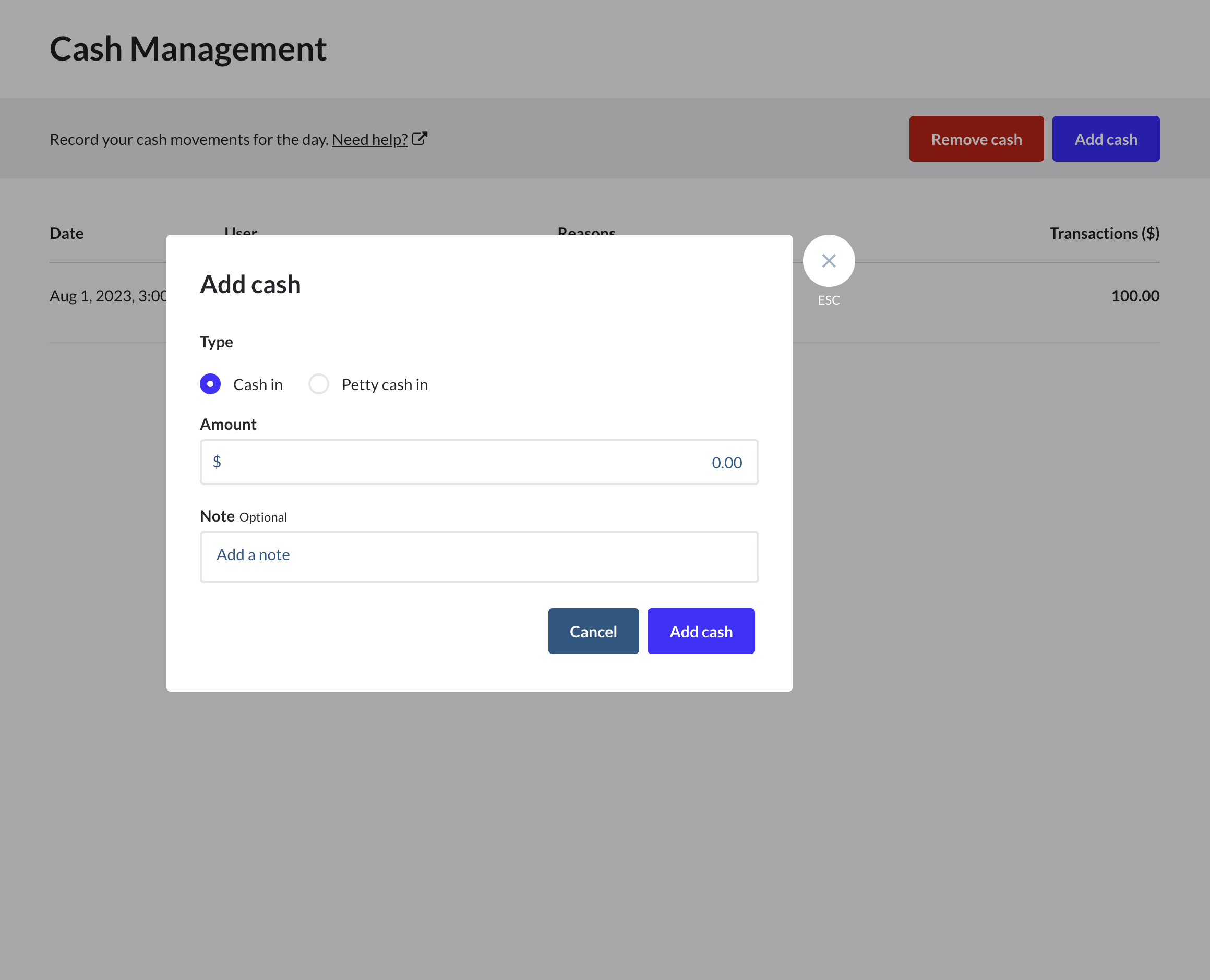Open the Need help? link
Viewport: 1210px width, 980px height.
[x=369, y=139]
